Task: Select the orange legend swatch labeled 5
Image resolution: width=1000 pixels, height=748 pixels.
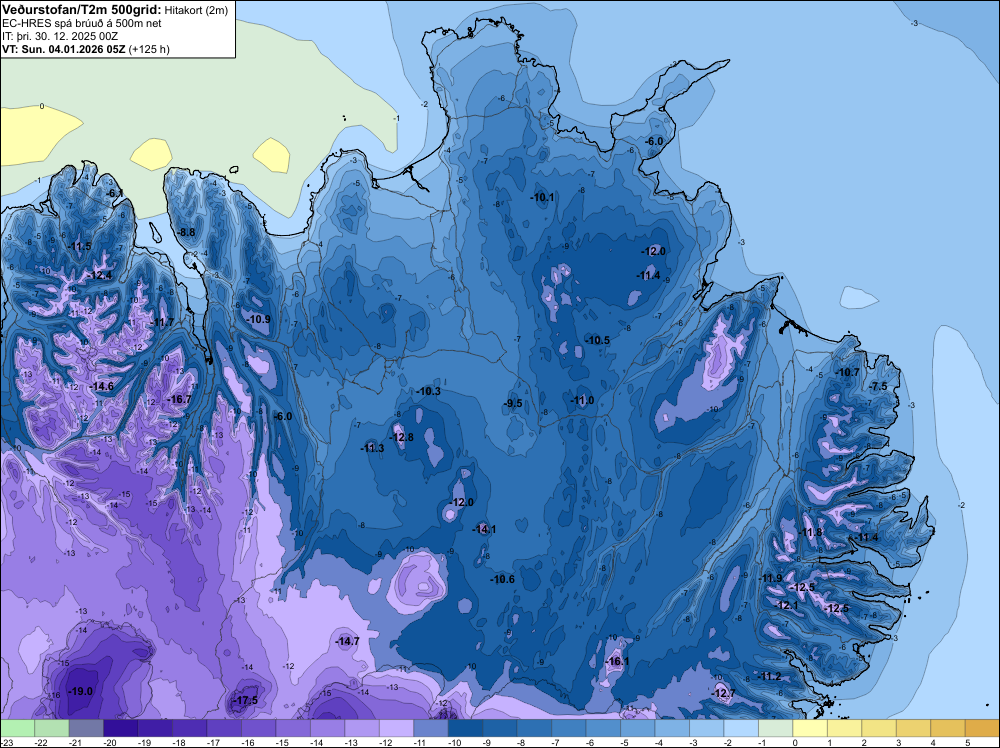Action: click(982, 728)
